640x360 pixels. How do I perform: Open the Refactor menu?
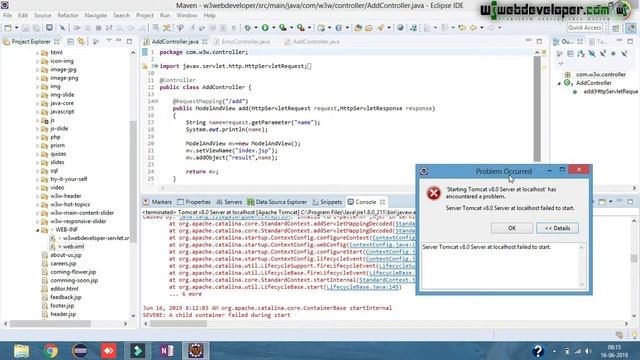coord(68,15)
